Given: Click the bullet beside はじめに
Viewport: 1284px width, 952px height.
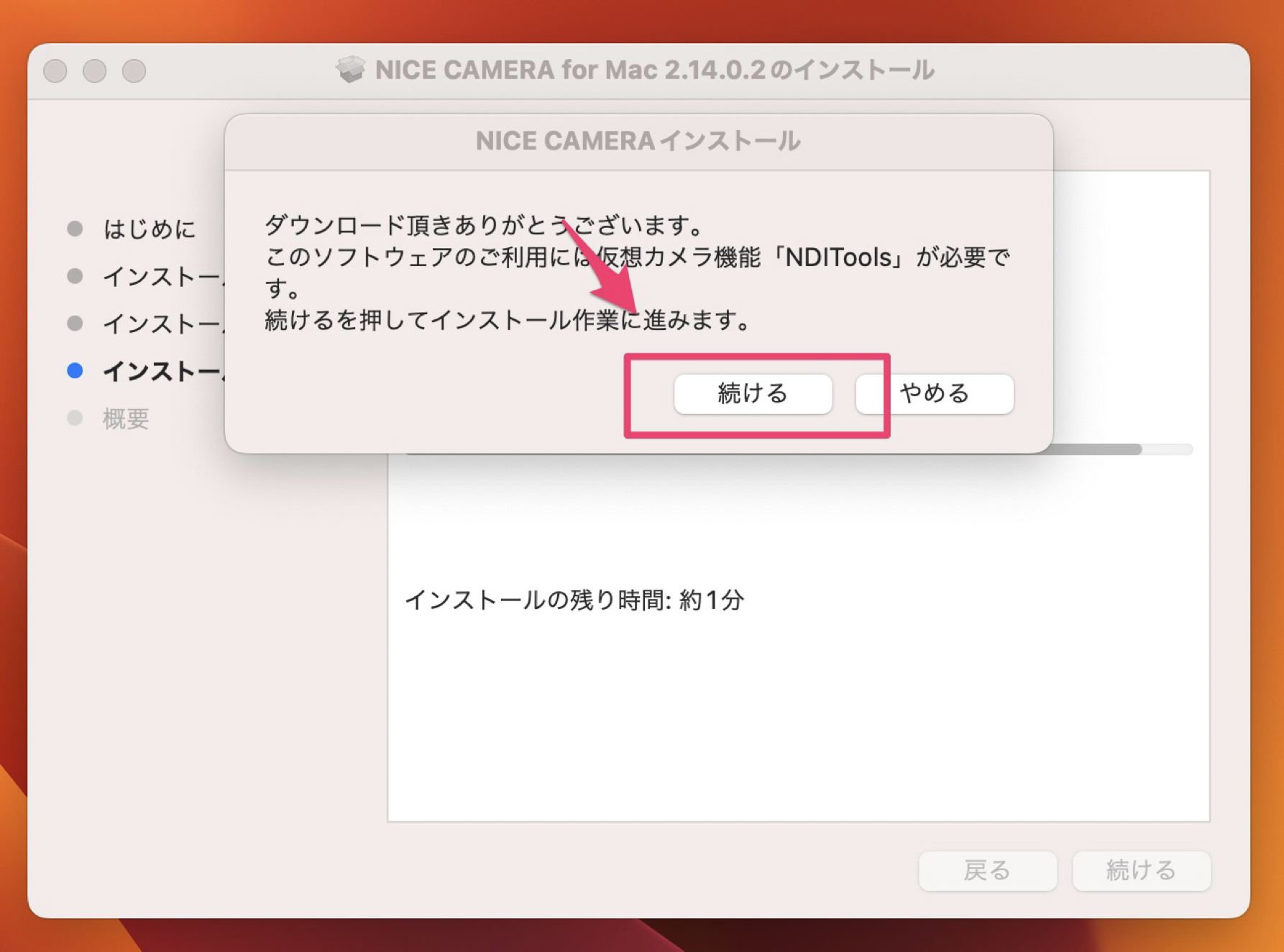Looking at the screenshot, I should (x=75, y=229).
